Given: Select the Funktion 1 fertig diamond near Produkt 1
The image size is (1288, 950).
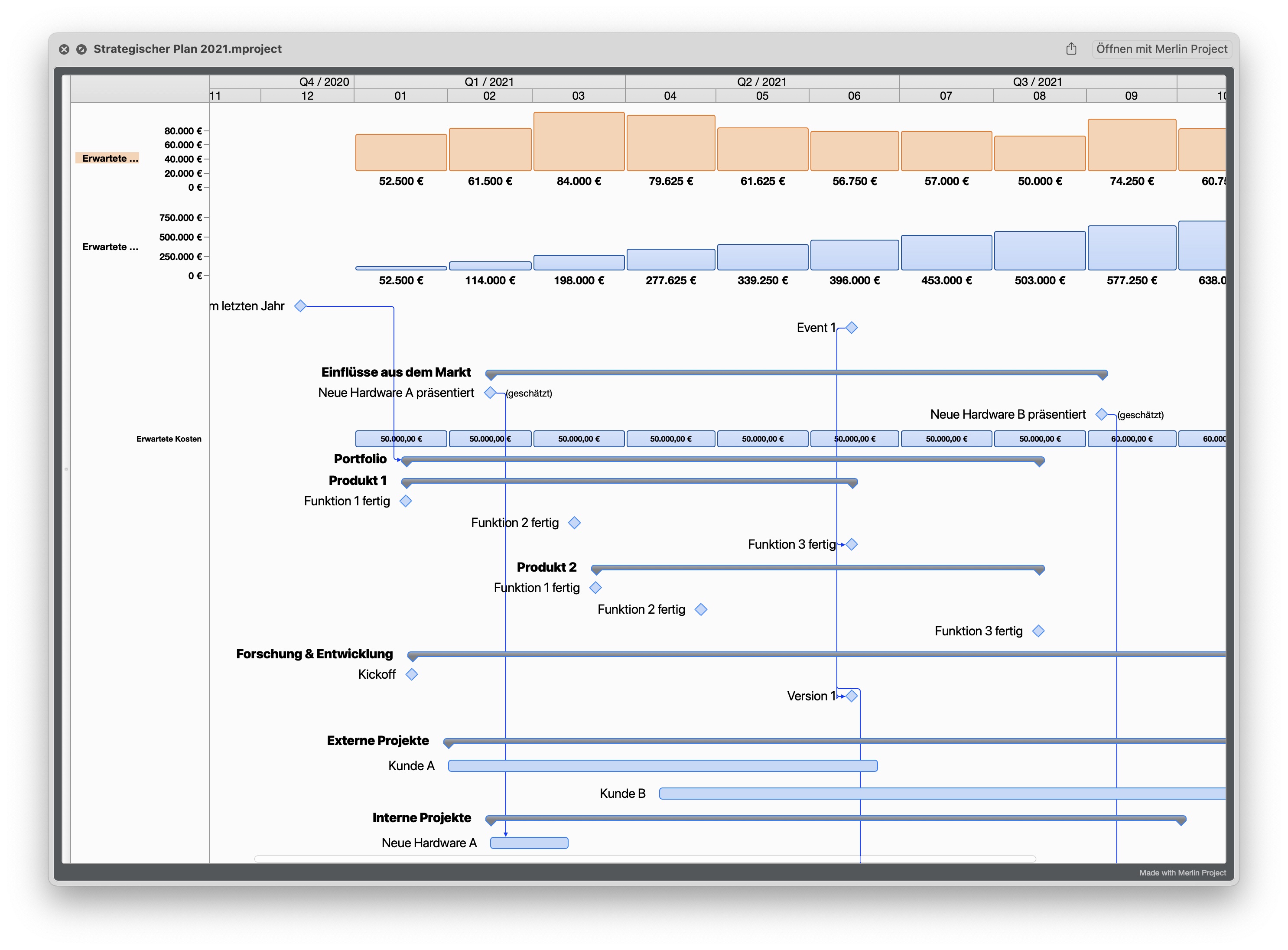Looking at the screenshot, I should click(405, 501).
